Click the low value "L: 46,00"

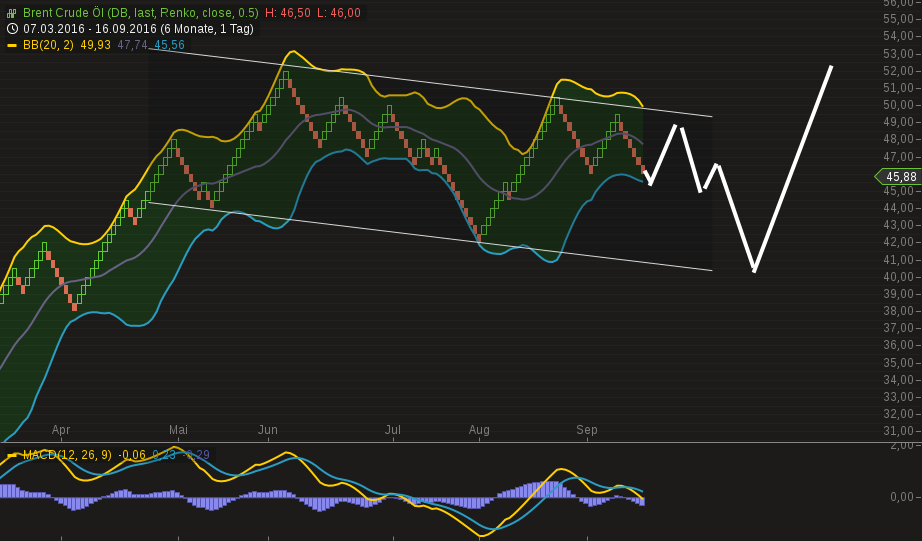pos(339,13)
